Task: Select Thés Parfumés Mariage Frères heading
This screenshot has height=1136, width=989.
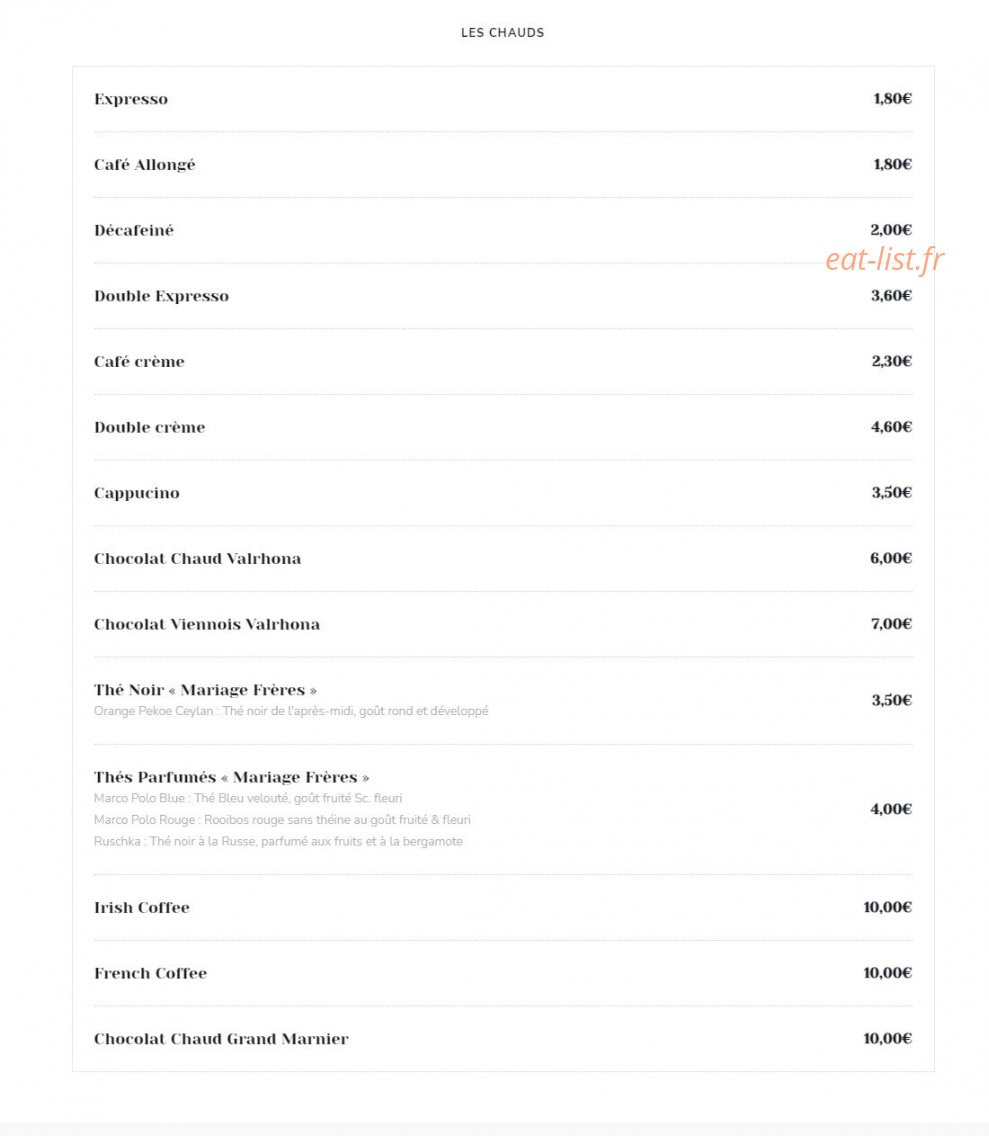Action: click(x=231, y=777)
